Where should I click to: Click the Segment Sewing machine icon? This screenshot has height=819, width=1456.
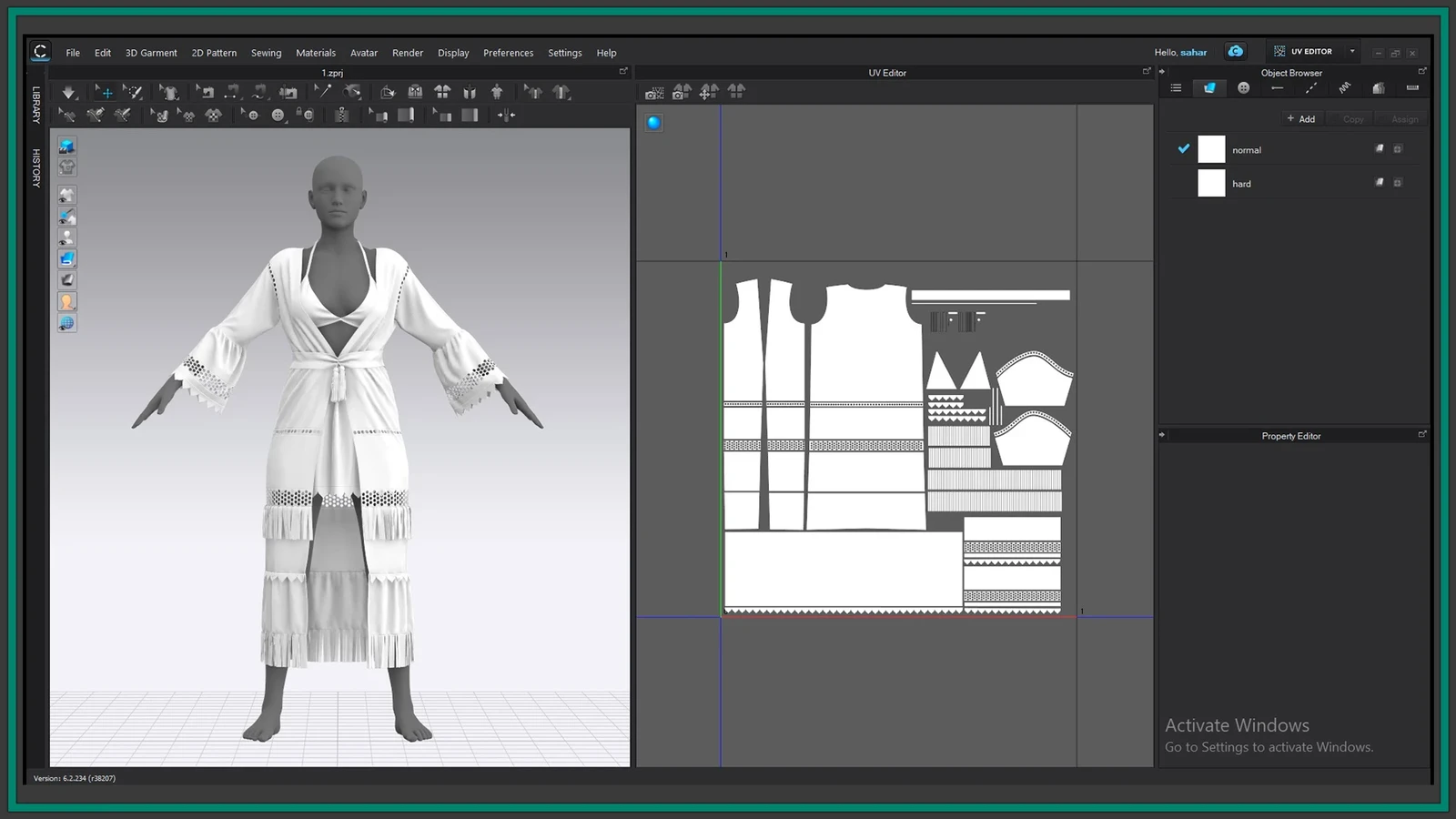[233, 92]
